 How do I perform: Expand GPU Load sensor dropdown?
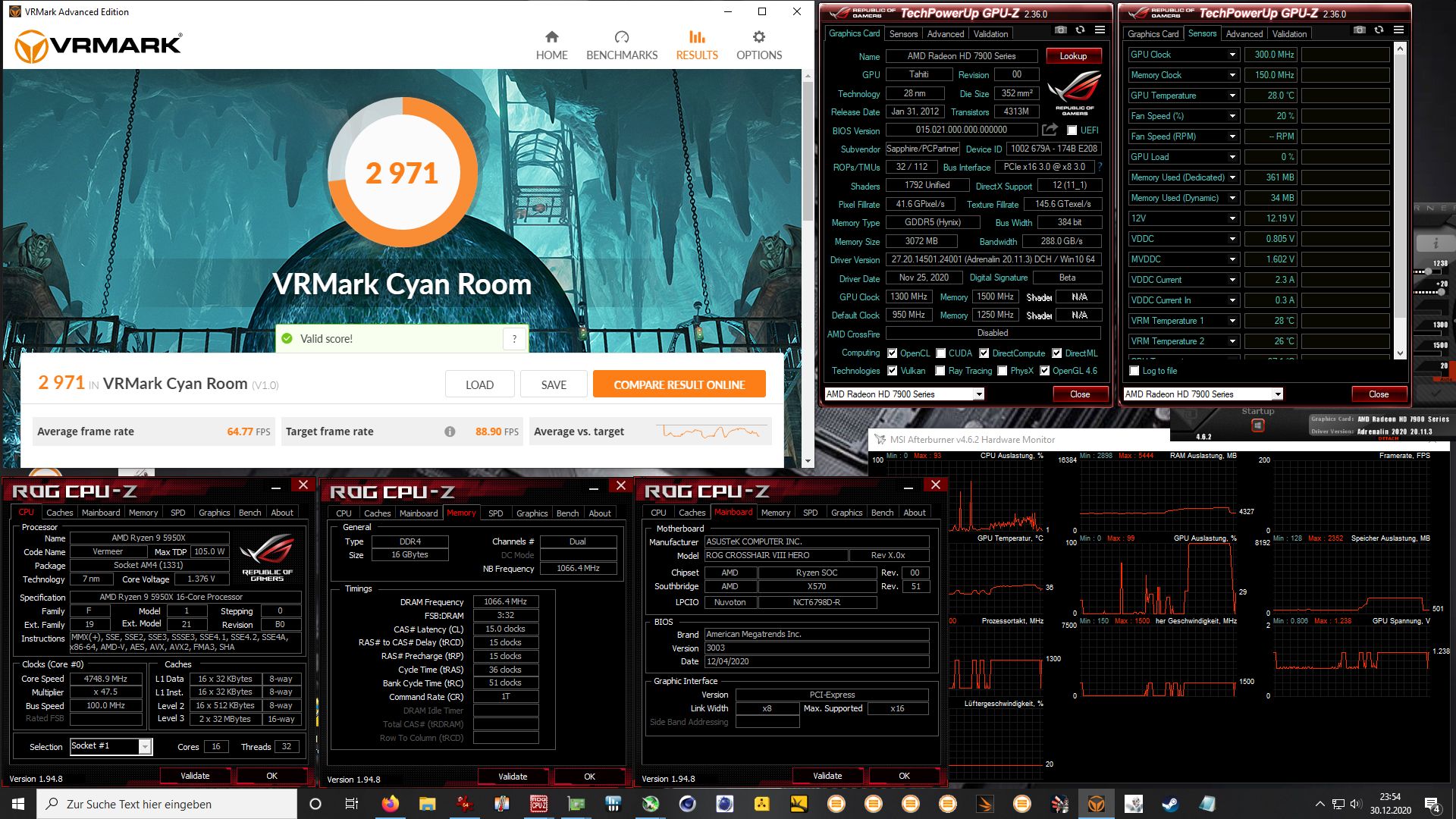pyautogui.click(x=1232, y=157)
